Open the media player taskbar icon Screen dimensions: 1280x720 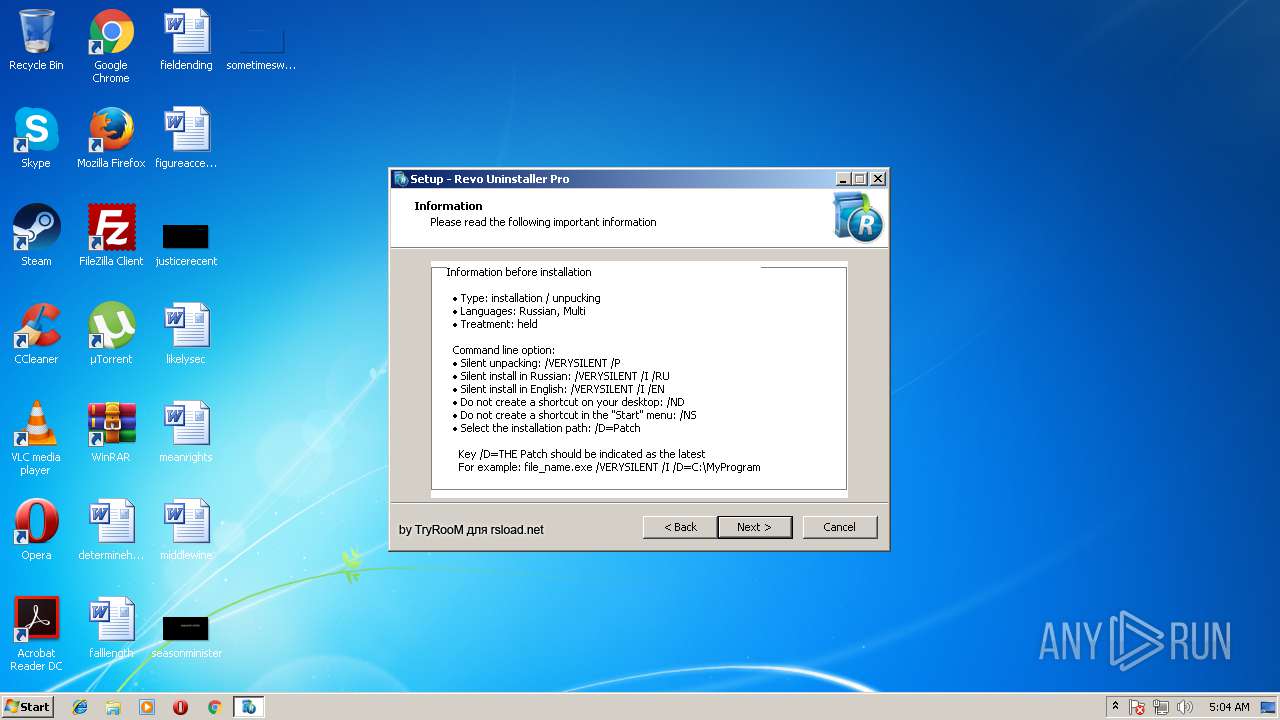[147, 707]
